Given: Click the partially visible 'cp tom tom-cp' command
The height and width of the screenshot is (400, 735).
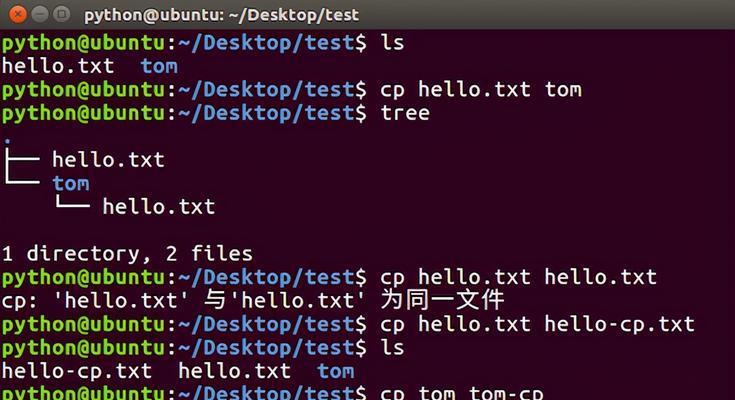Looking at the screenshot, I should [462, 393].
